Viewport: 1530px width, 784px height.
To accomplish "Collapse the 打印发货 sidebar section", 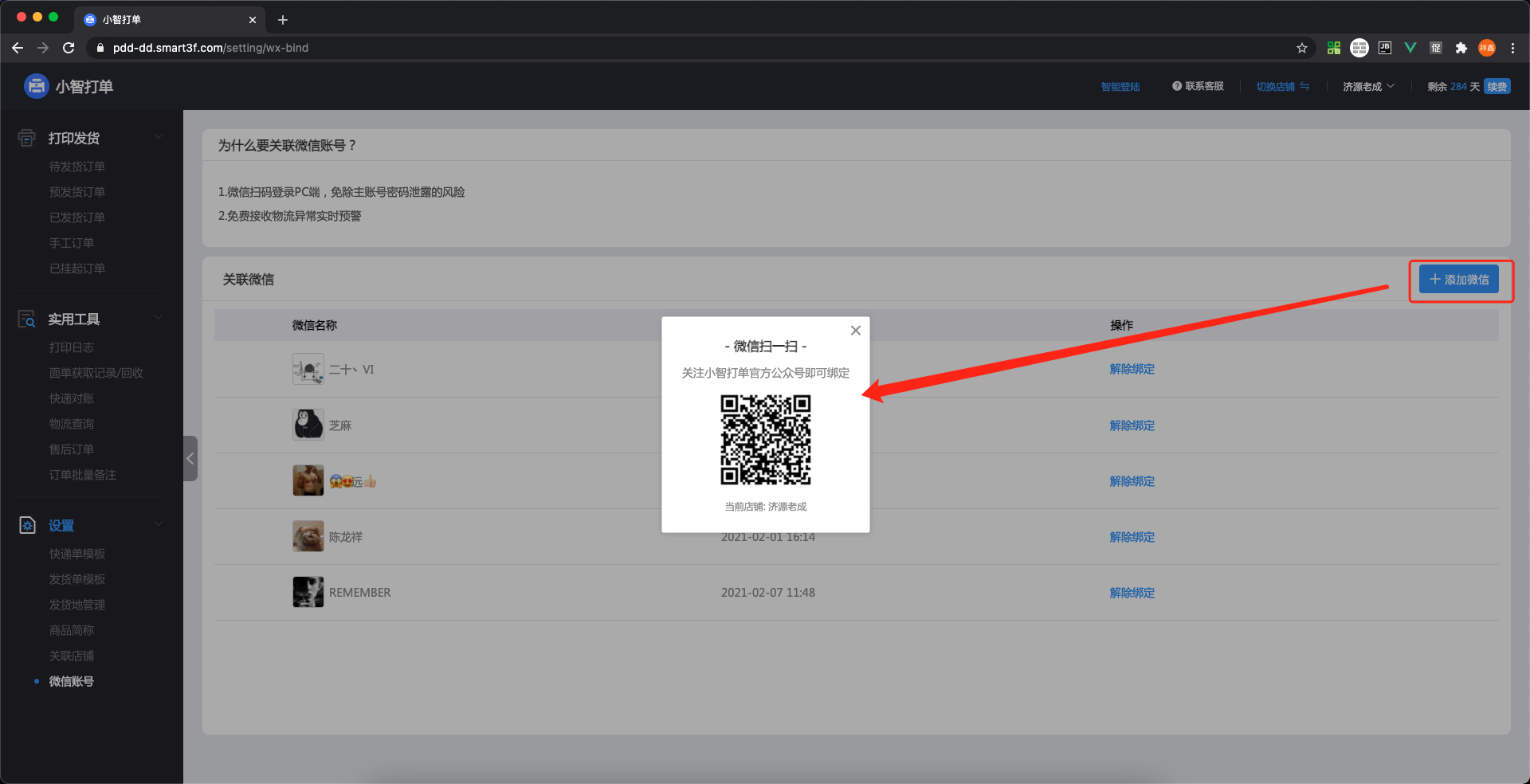I will (x=159, y=137).
